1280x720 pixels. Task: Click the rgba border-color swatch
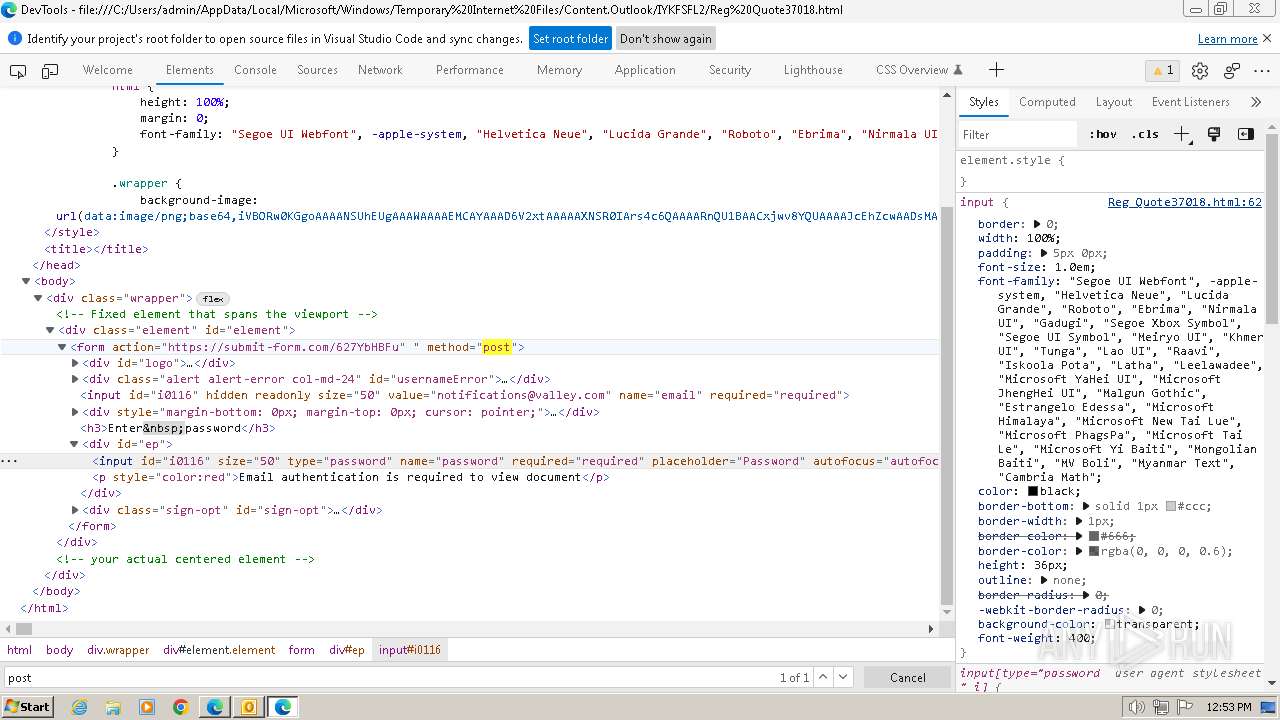[1094, 551]
